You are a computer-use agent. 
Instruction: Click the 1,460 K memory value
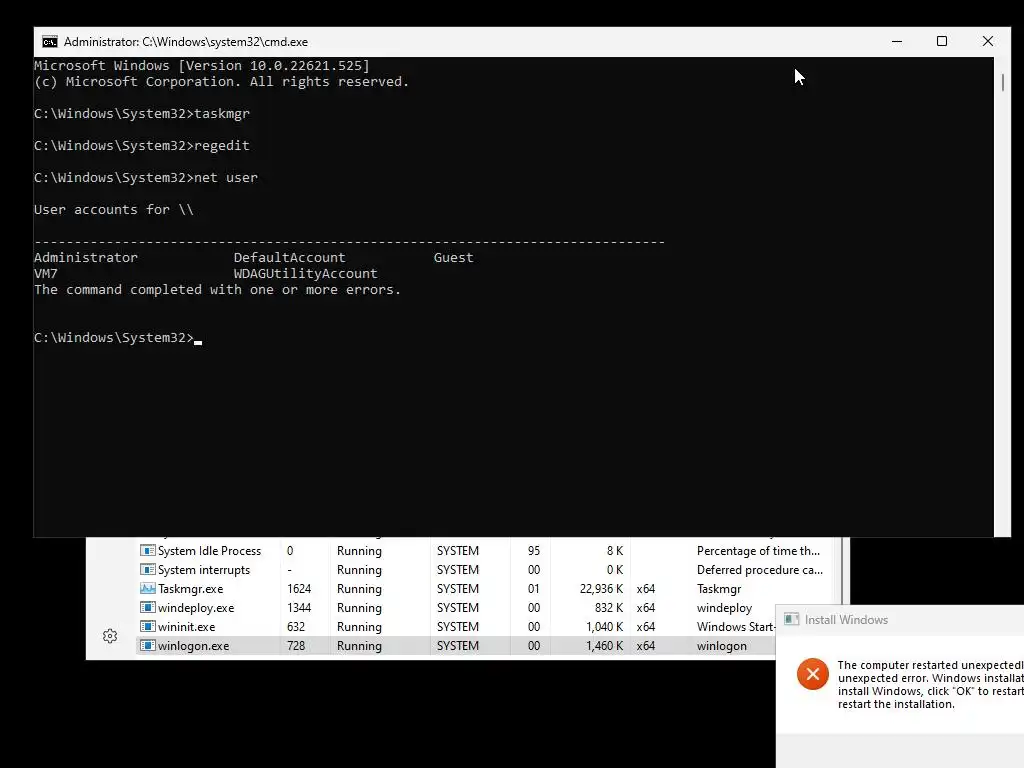click(604, 645)
